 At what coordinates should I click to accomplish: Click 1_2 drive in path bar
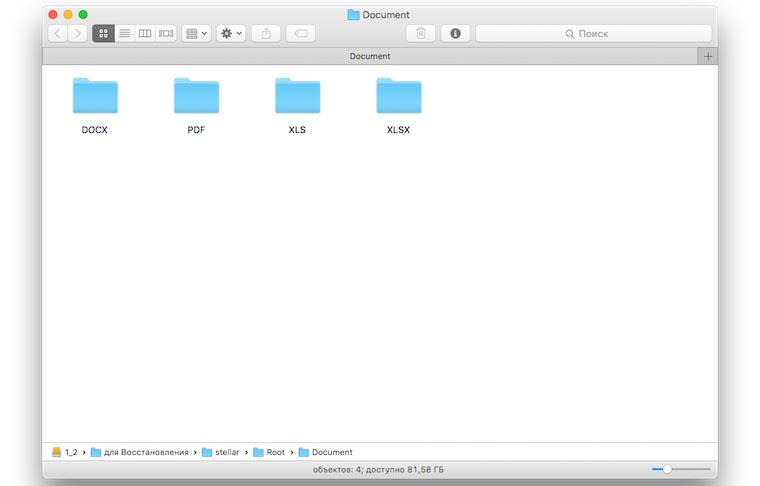(64, 452)
